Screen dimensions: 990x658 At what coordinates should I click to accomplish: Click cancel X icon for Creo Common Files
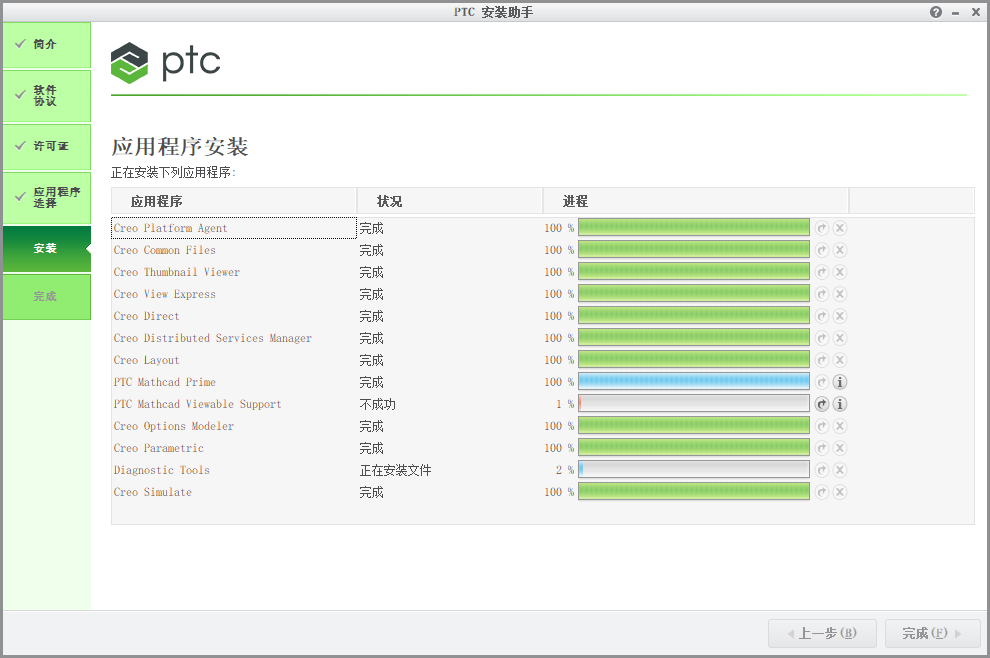[x=840, y=250]
